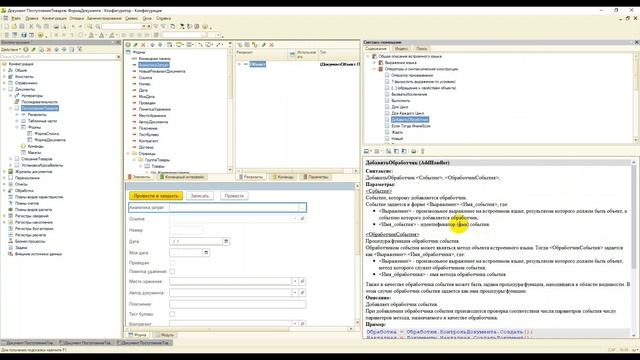Click the red delete X in attributes panel toolbar
The height and width of the screenshot is (360, 640).
[x=271, y=44]
